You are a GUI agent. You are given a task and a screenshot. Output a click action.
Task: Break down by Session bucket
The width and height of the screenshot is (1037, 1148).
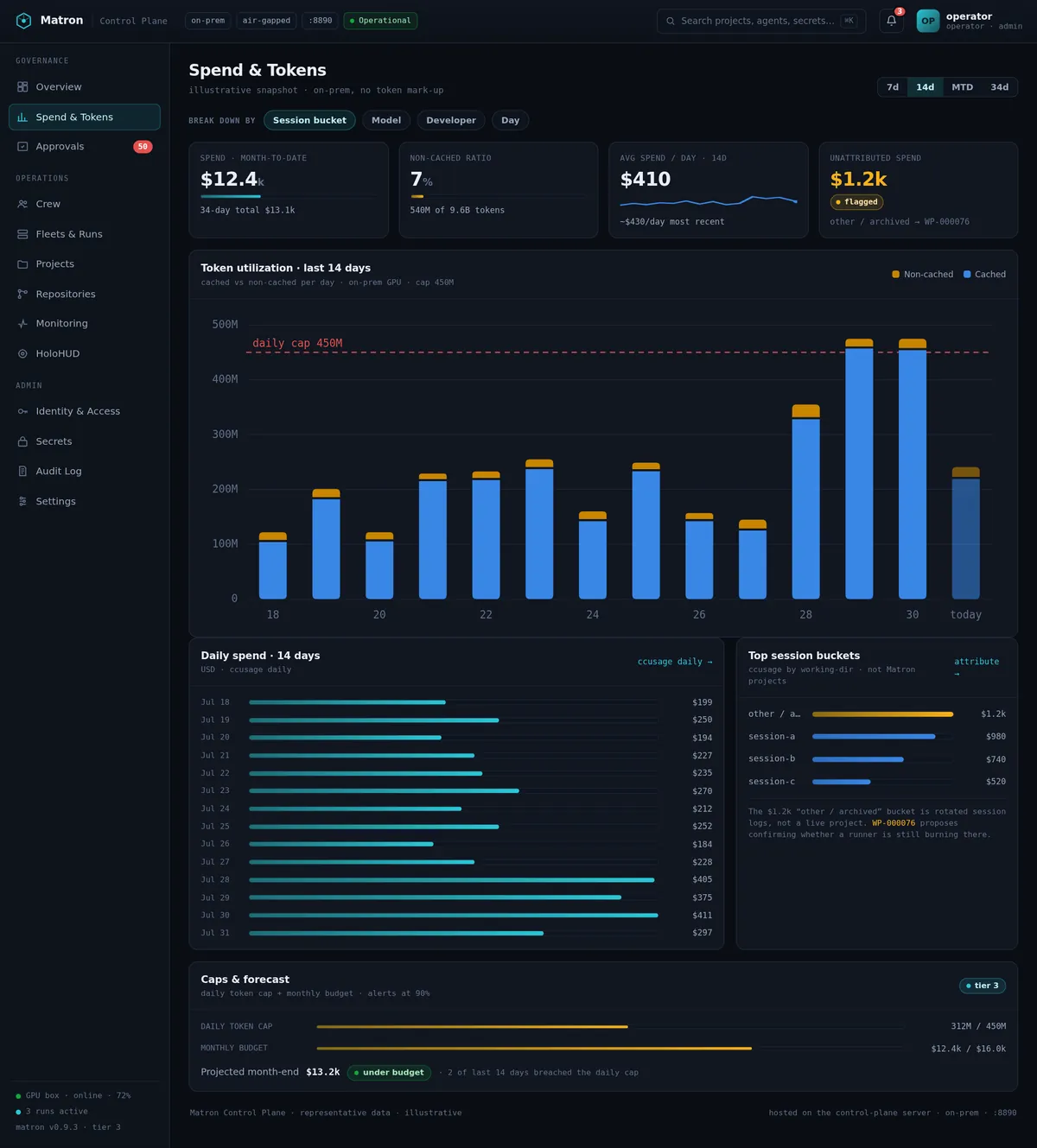tap(309, 120)
